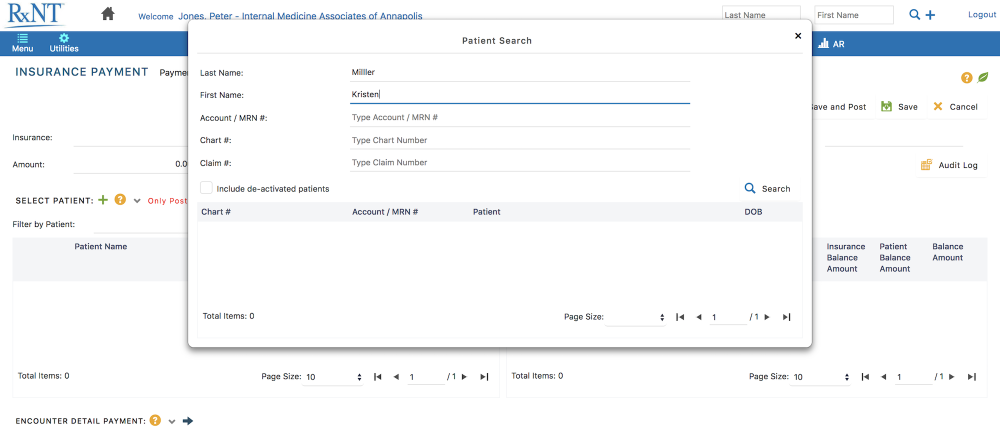
Task: Open the Menu icon in blue bar
Action: pos(22,43)
